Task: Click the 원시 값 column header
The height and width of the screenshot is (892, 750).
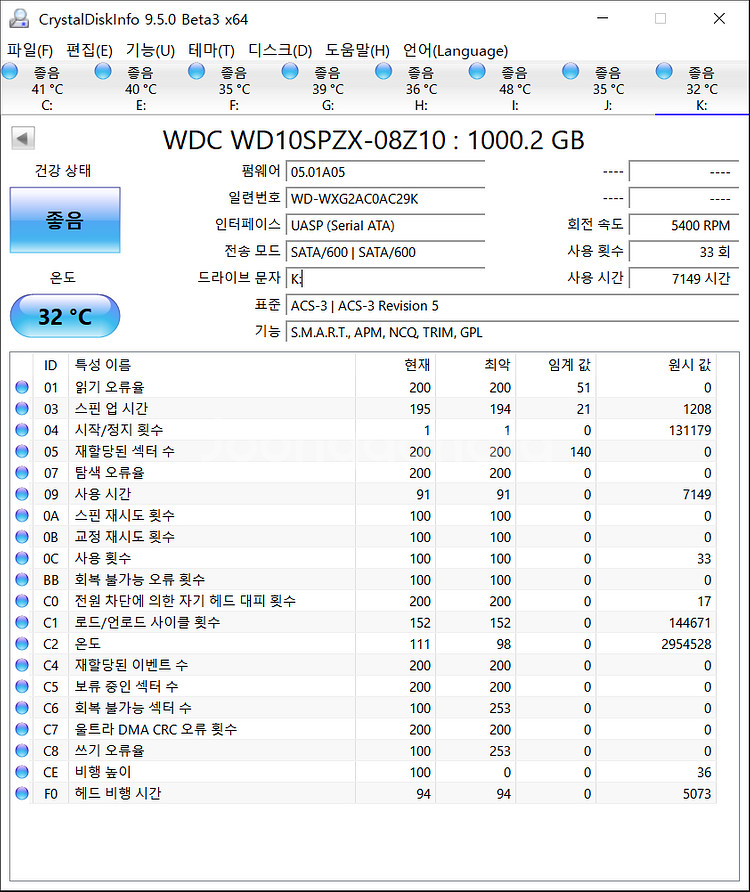Action: click(x=656, y=365)
